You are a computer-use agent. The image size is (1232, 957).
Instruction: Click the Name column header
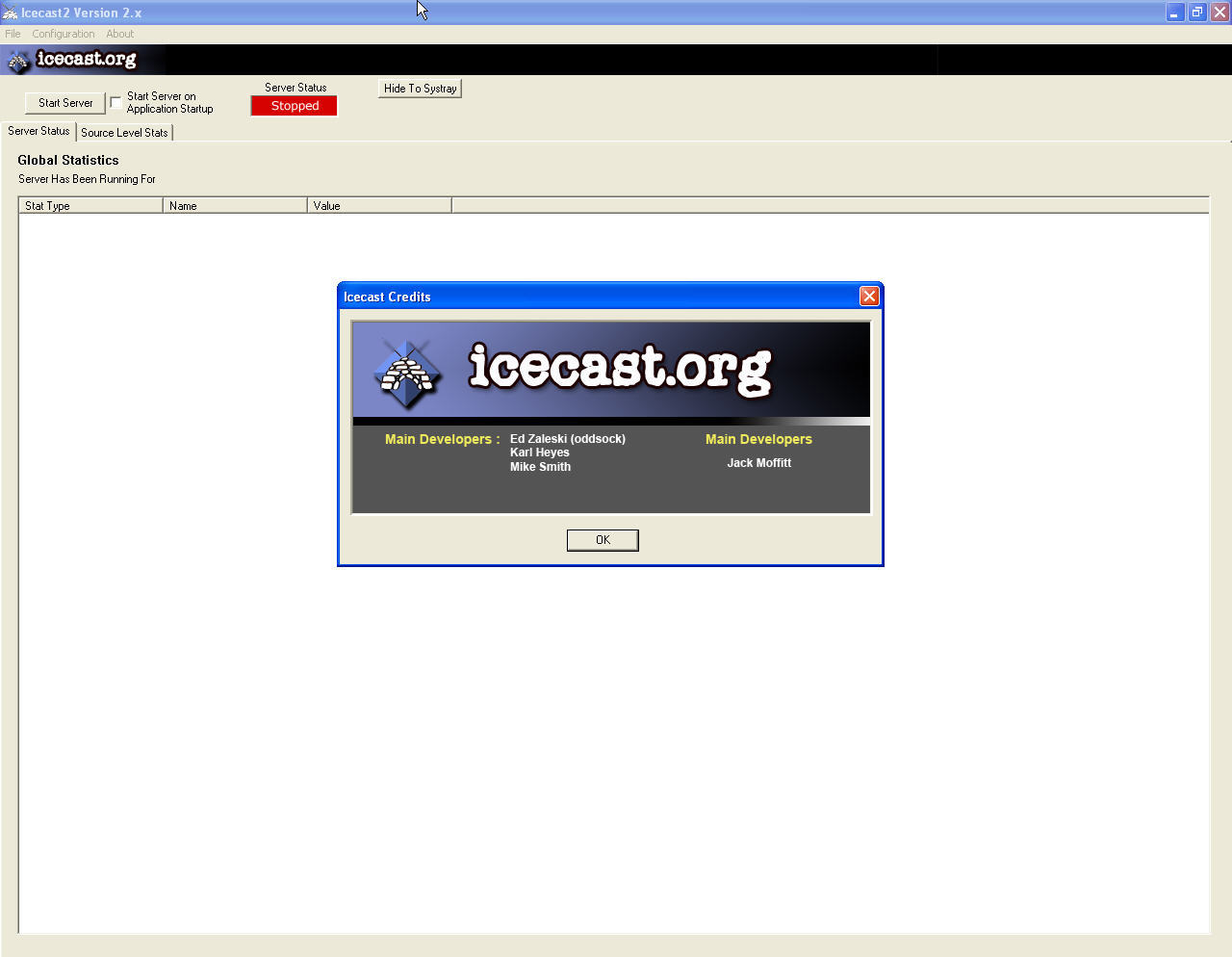[x=236, y=205]
